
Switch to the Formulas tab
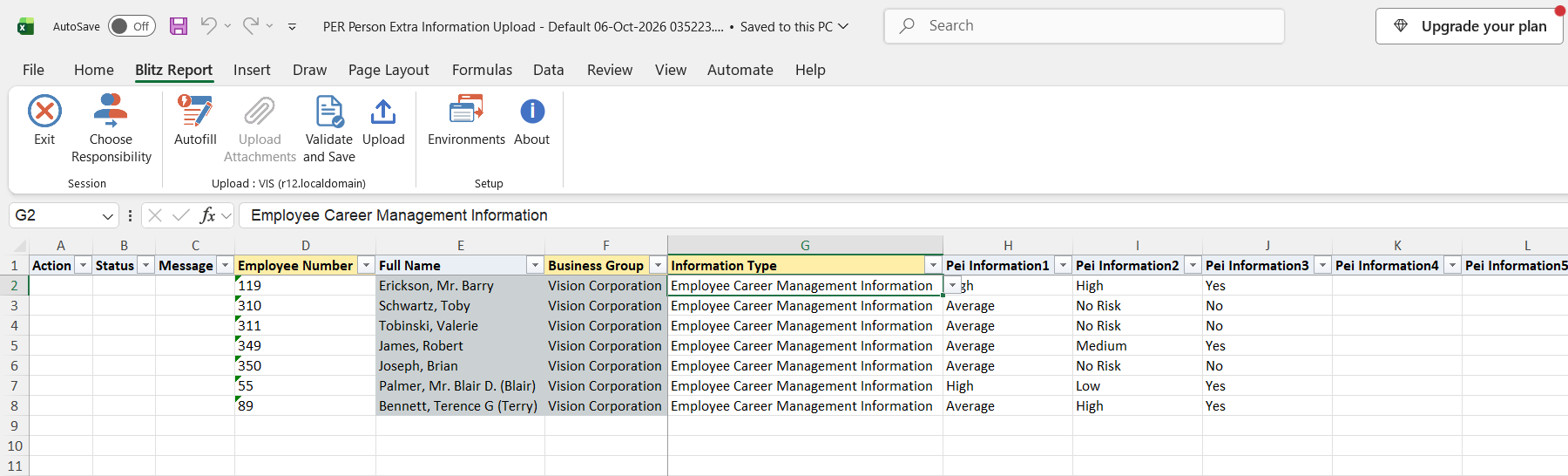click(x=482, y=70)
